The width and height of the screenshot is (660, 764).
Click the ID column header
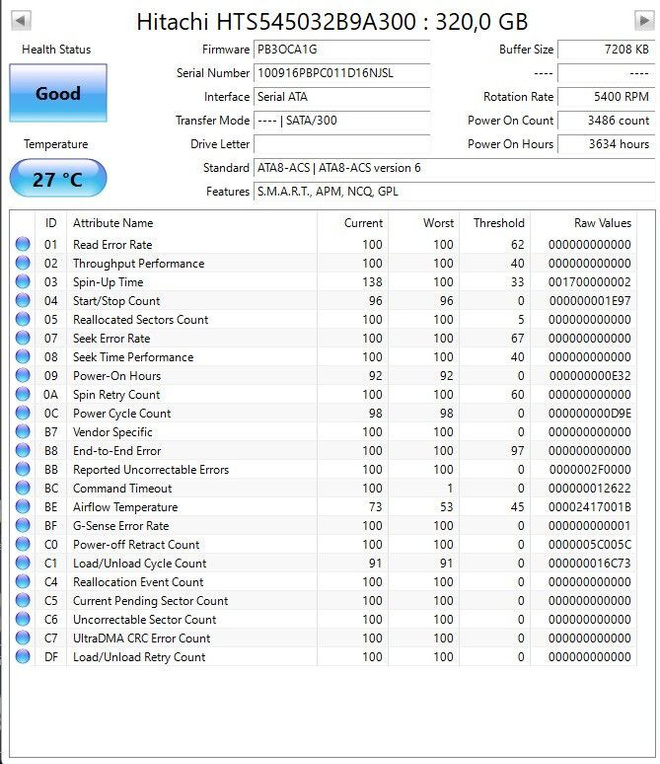pos(51,223)
